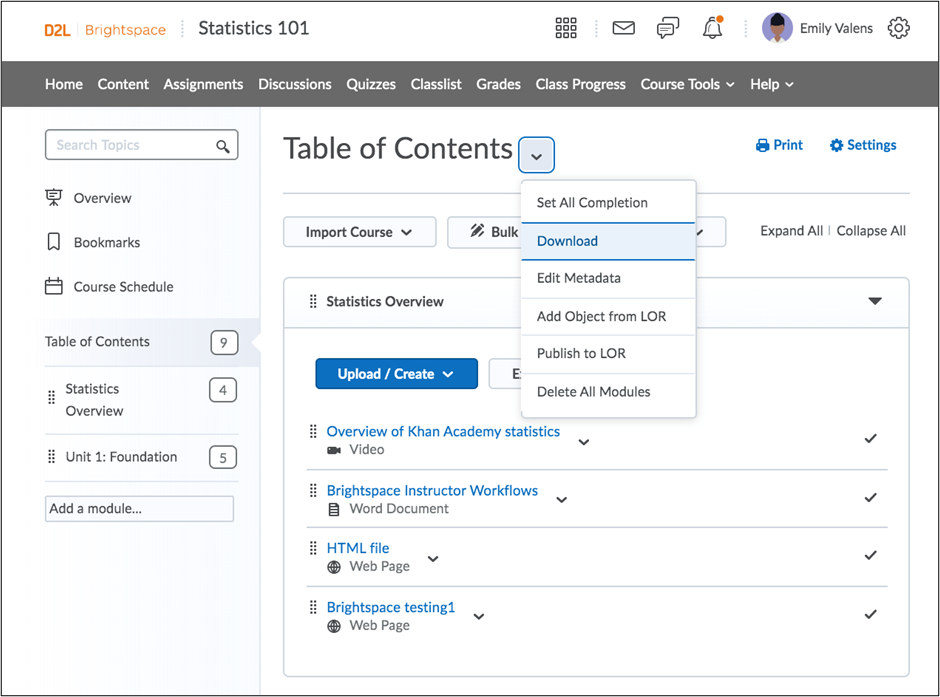The image size is (940, 697).
Task: Click drag handle beside Statistics Overview sidebar module
Action: point(52,397)
